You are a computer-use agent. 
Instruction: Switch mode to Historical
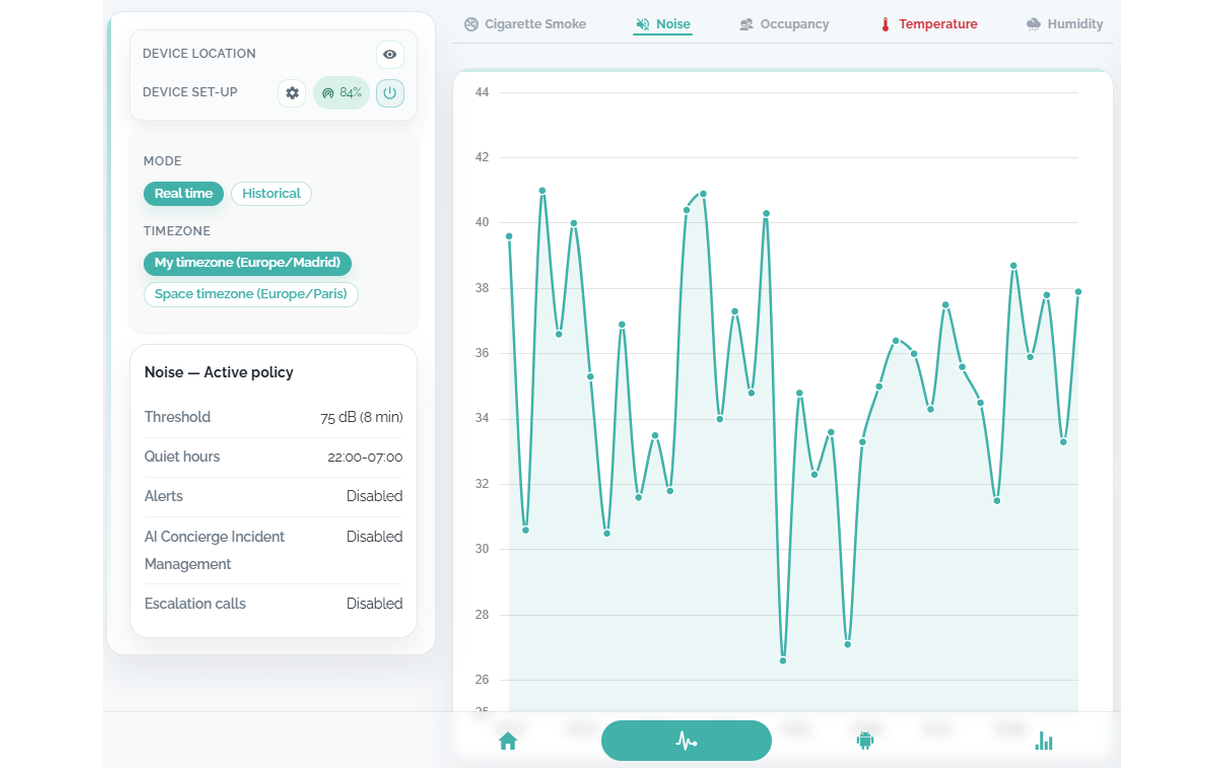click(x=271, y=194)
